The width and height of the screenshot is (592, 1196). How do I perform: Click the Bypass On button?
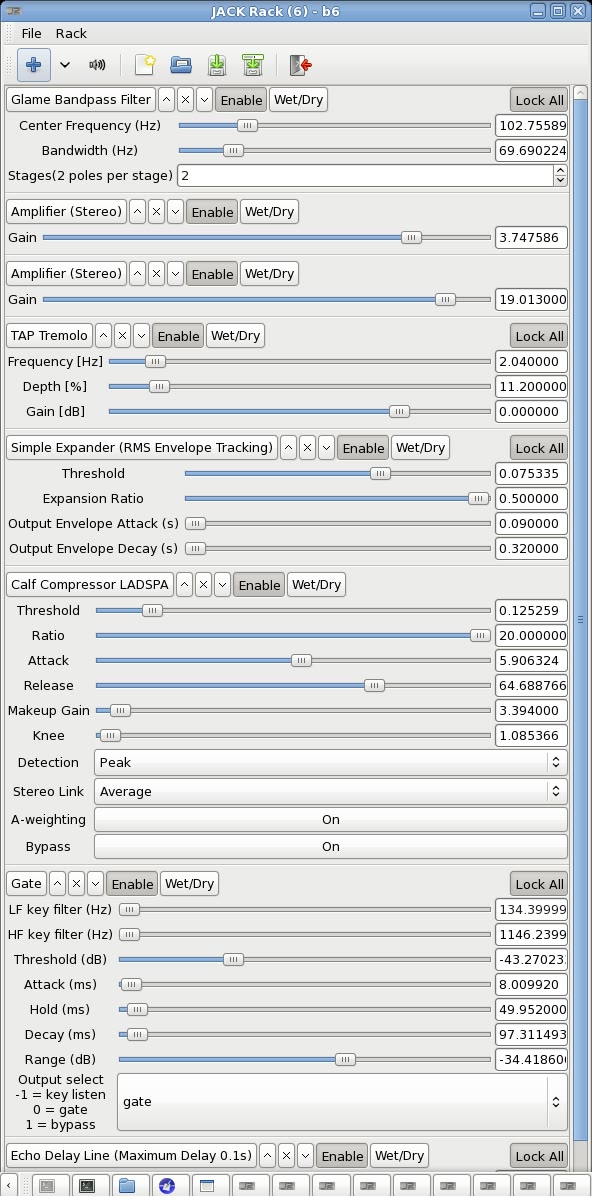pos(330,846)
